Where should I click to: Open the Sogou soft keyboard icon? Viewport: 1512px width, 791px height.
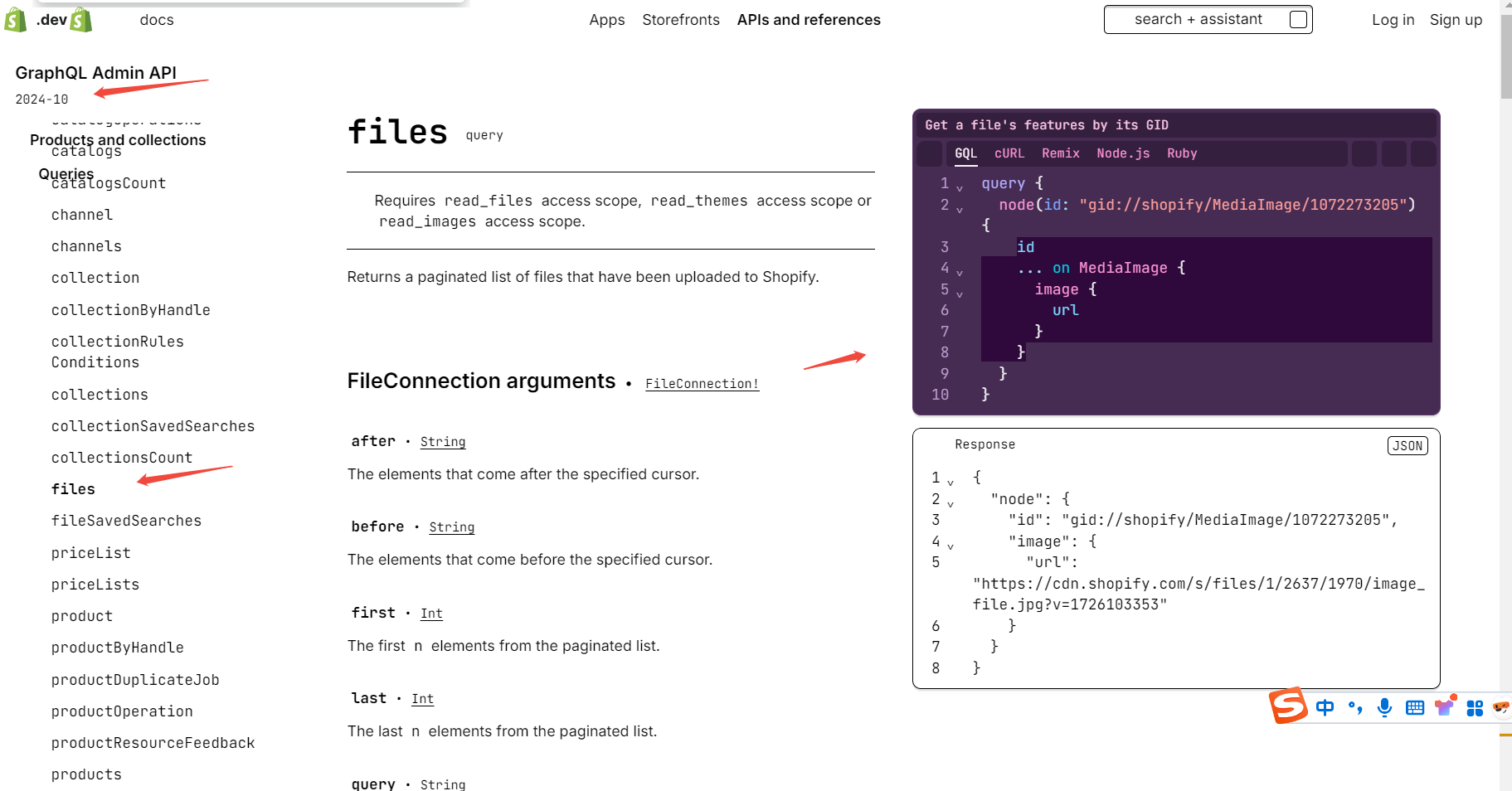tap(1415, 707)
